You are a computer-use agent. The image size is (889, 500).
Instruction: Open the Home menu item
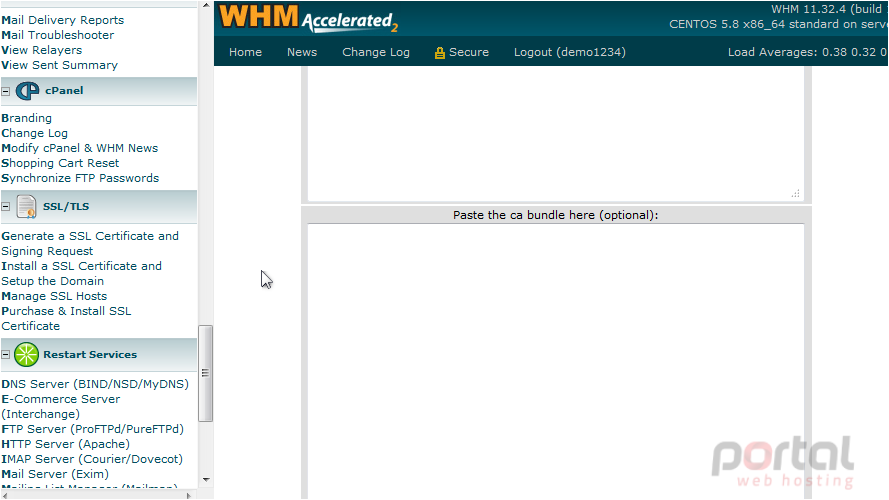tap(245, 52)
